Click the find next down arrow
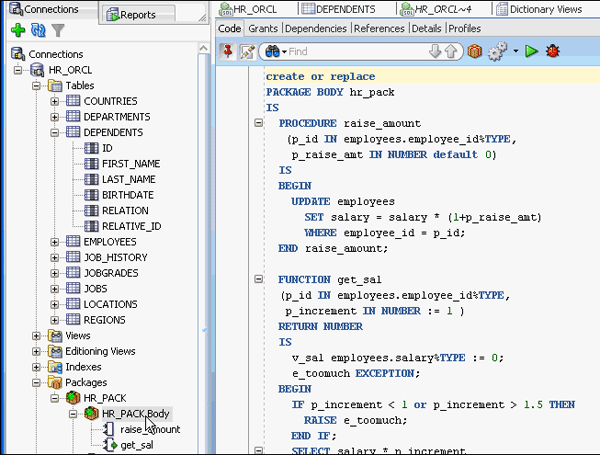Image resolution: width=600 pixels, height=455 pixels. click(x=437, y=51)
